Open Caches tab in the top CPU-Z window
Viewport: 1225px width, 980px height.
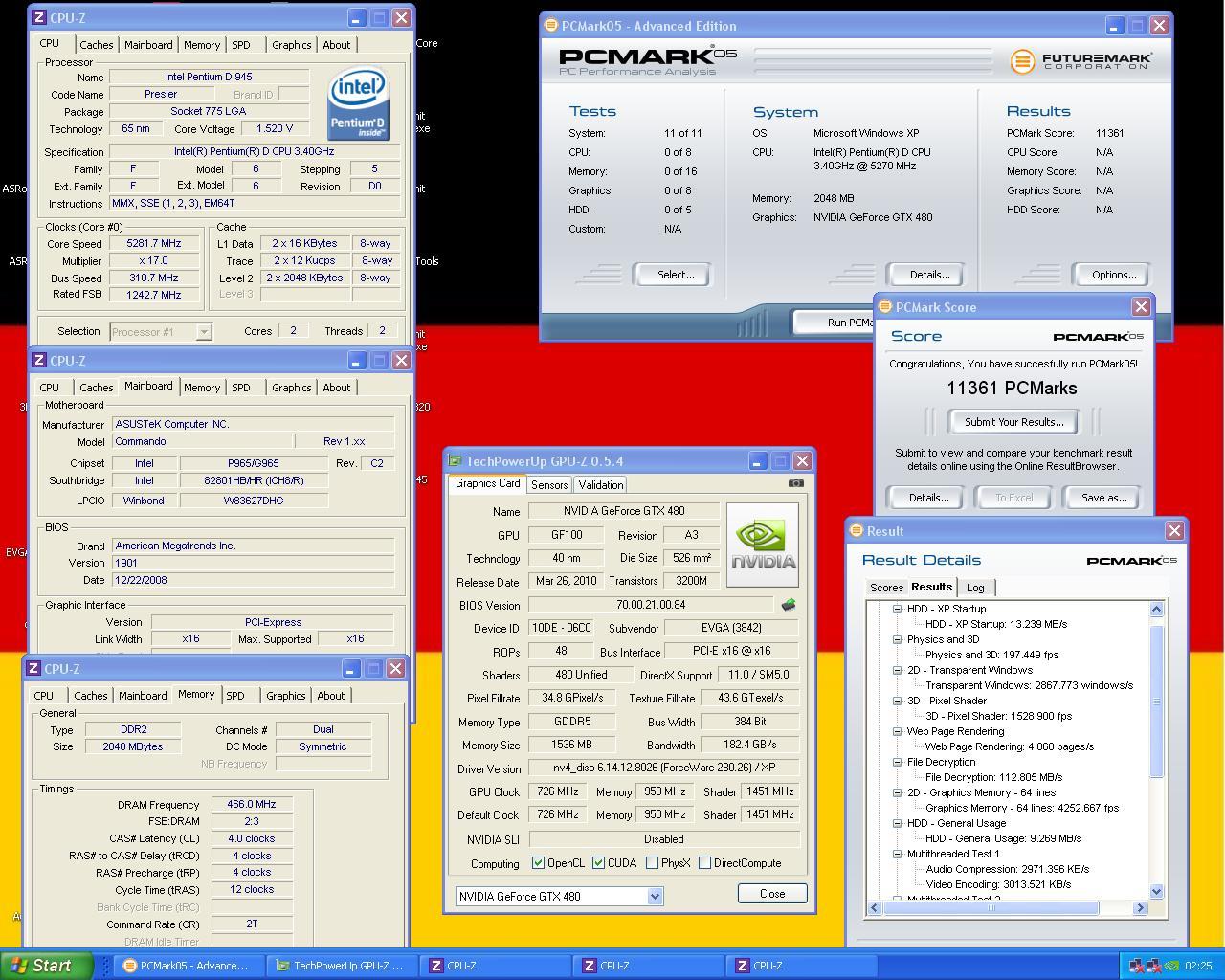97,45
